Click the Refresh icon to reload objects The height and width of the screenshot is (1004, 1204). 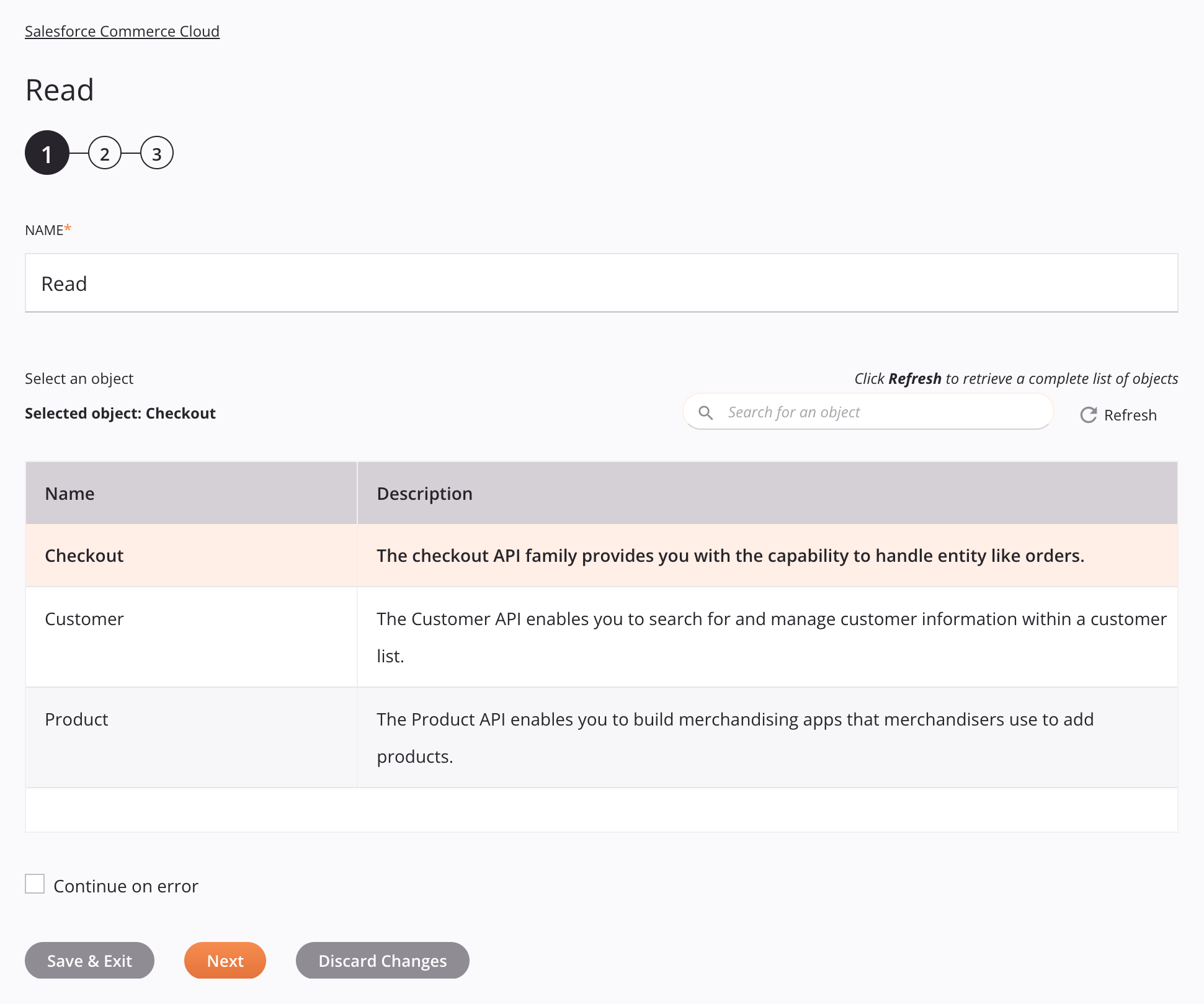[1089, 415]
